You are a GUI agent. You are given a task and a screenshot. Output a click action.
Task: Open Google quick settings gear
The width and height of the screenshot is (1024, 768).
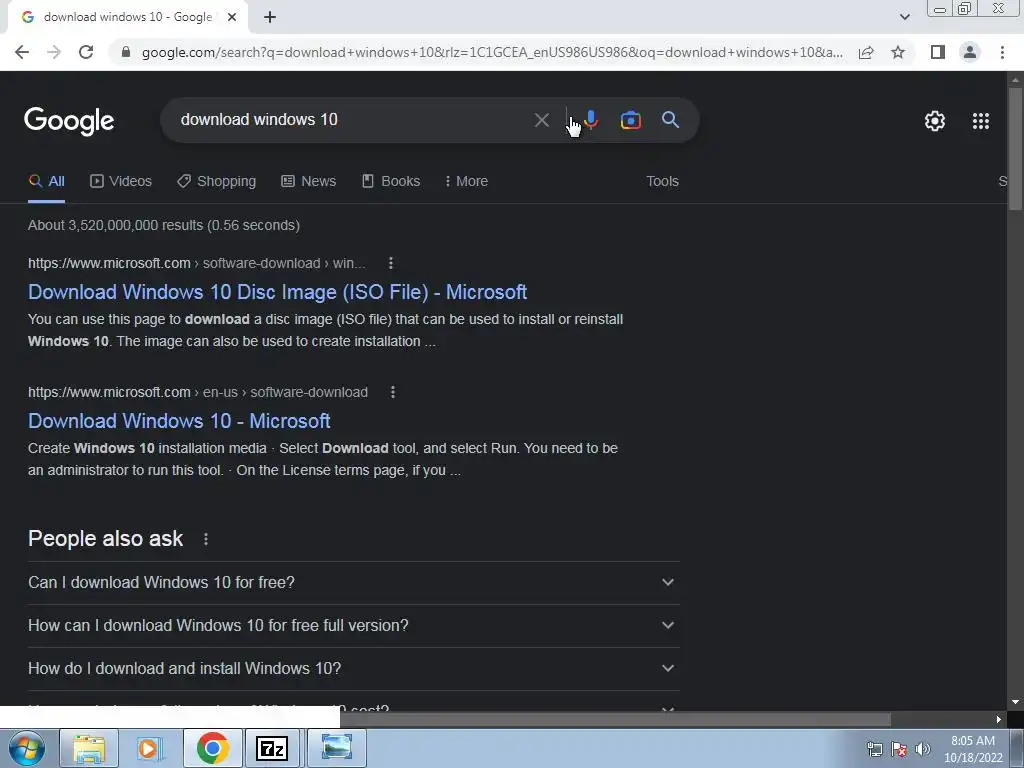coord(935,121)
